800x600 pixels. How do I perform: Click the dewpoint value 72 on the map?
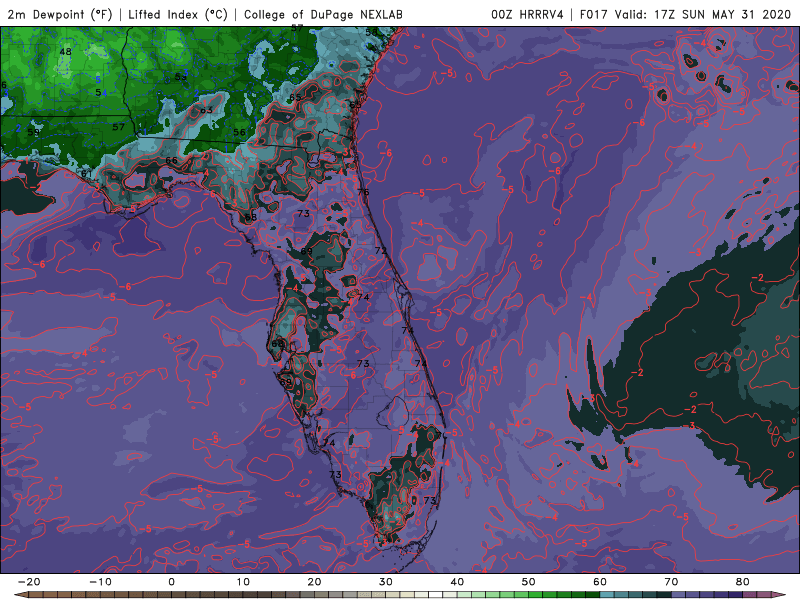pyautogui.click(x=381, y=251)
